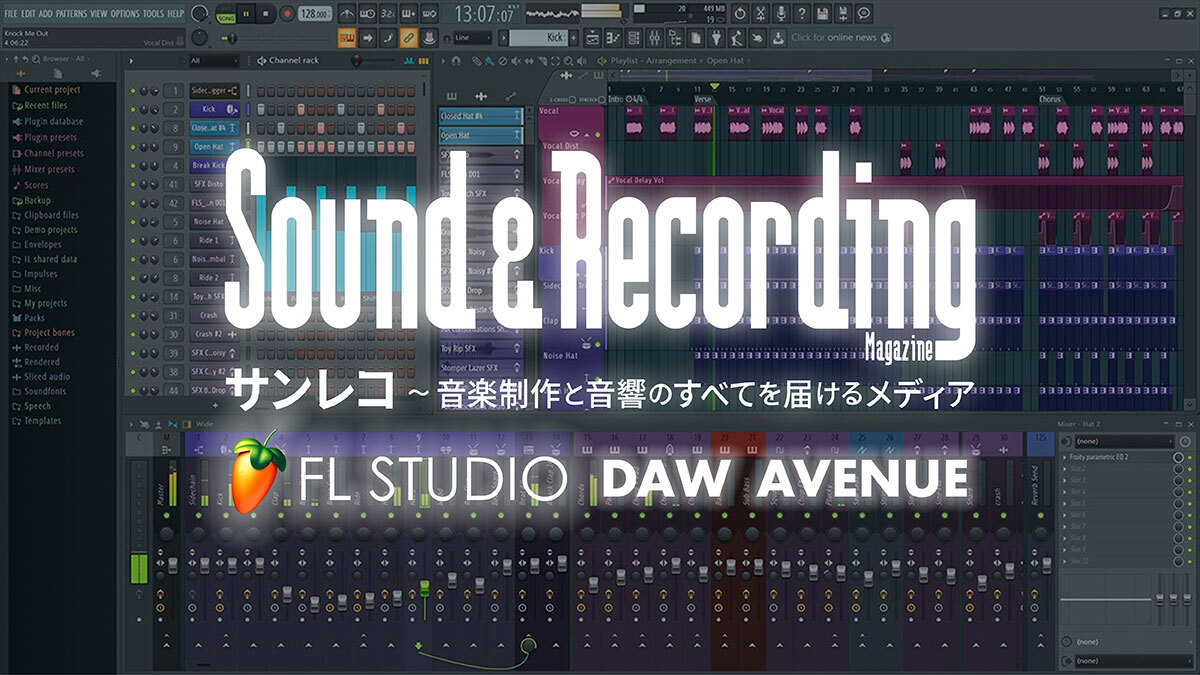The height and width of the screenshot is (675, 1200).
Task: Toggle the browser tree view icon
Action: coord(675,37)
